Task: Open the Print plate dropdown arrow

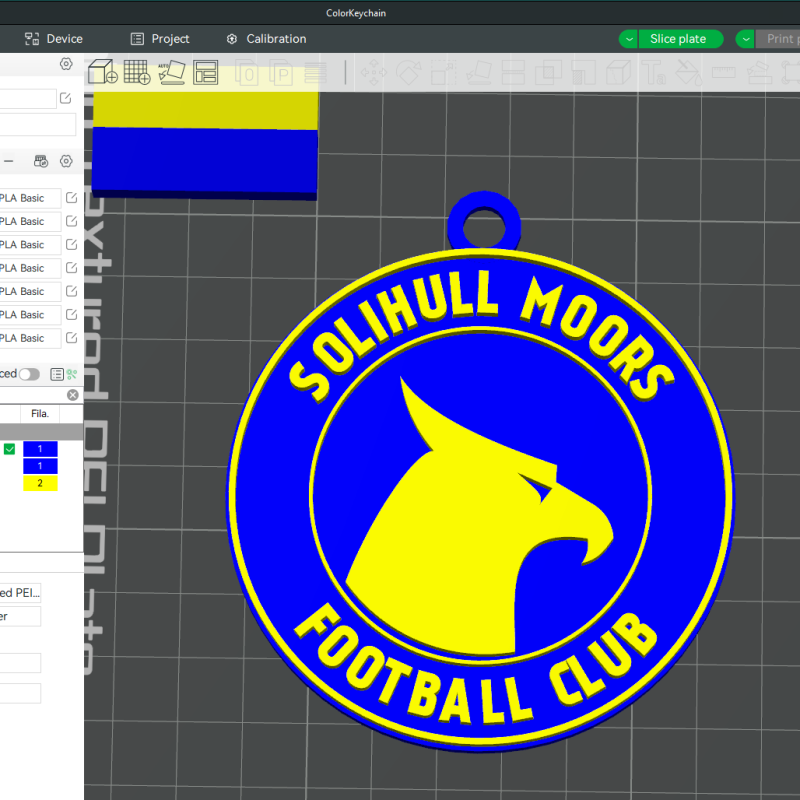Action: [x=745, y=39]
